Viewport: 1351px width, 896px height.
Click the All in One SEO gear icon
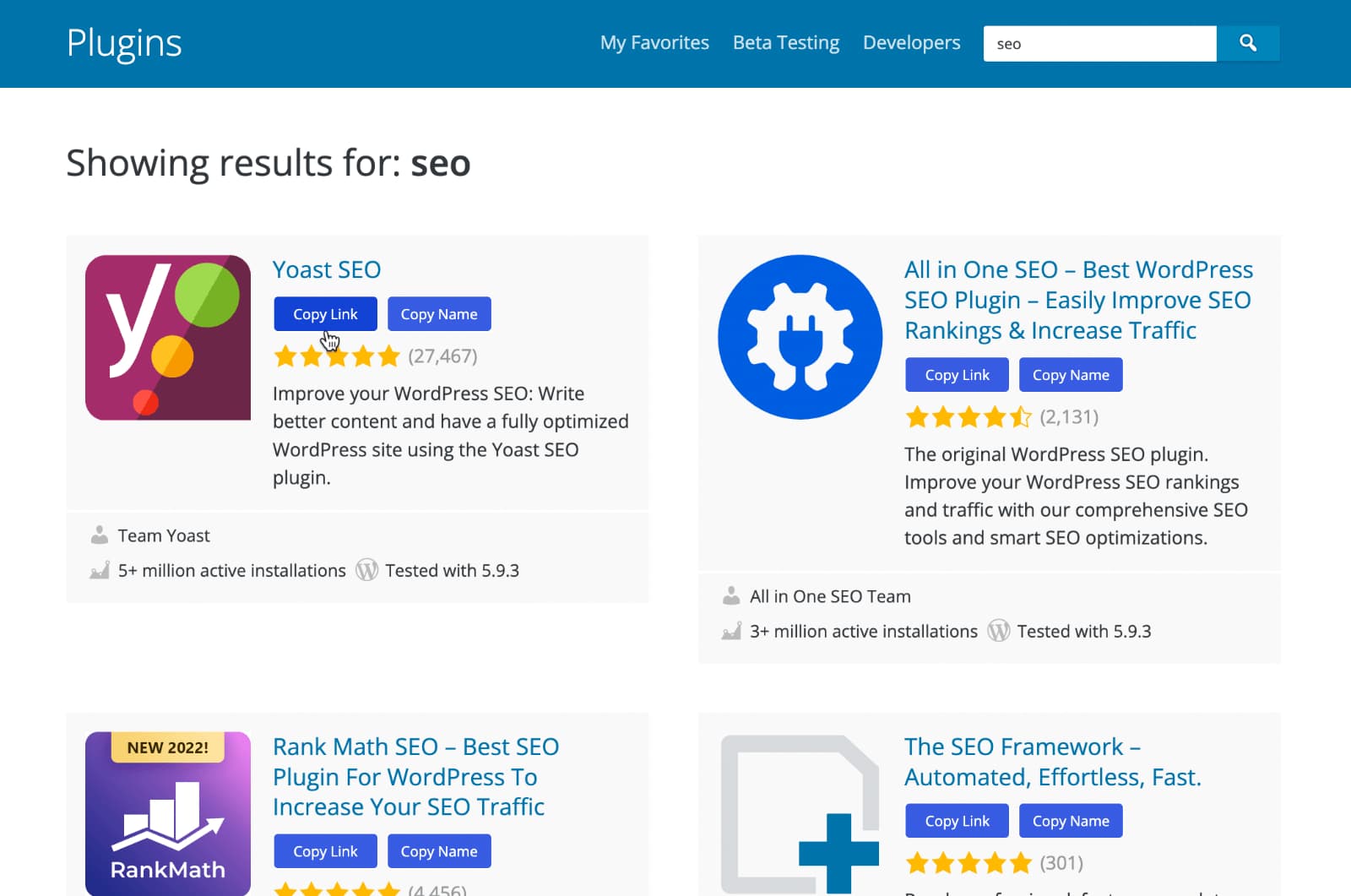click(x=800, y=337)
